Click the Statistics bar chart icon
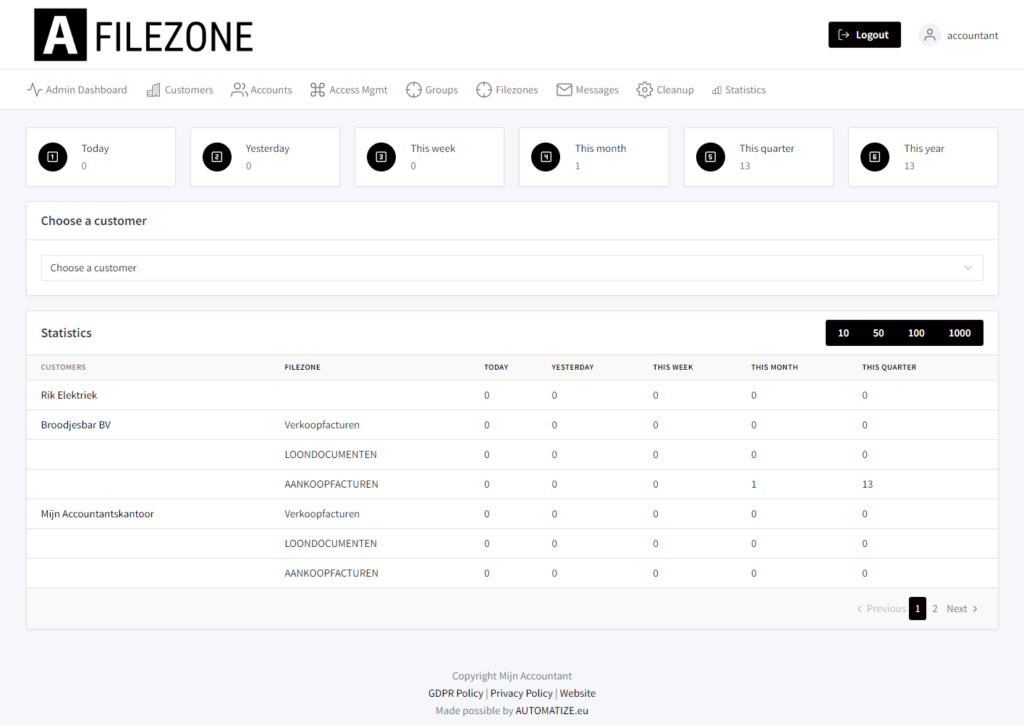Screen dimensions: 1024x725 pos(716,90)
